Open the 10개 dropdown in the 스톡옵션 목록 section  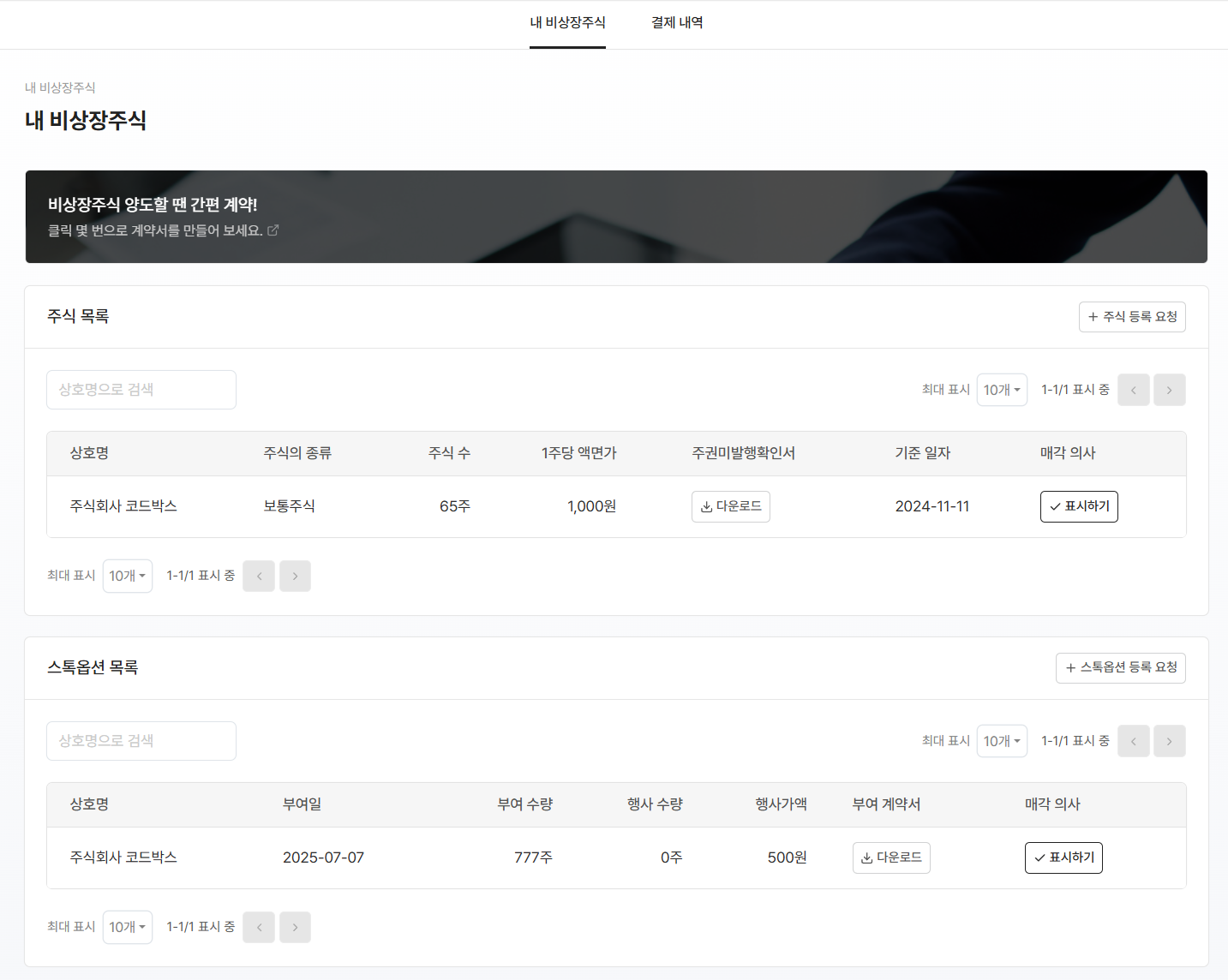(1002, 741)
